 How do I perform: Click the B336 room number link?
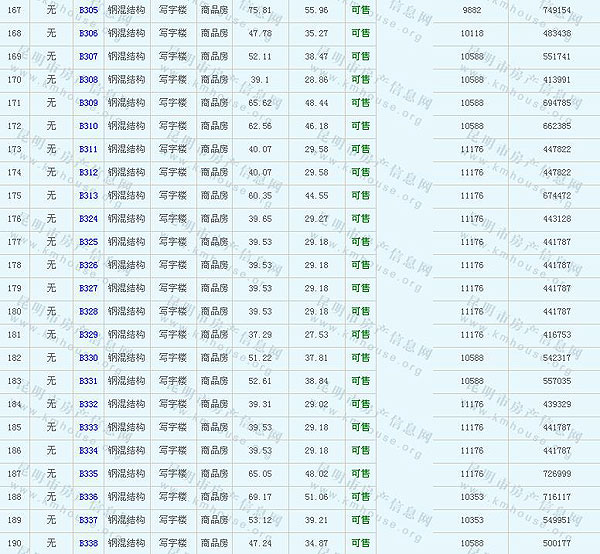point(88,497)
